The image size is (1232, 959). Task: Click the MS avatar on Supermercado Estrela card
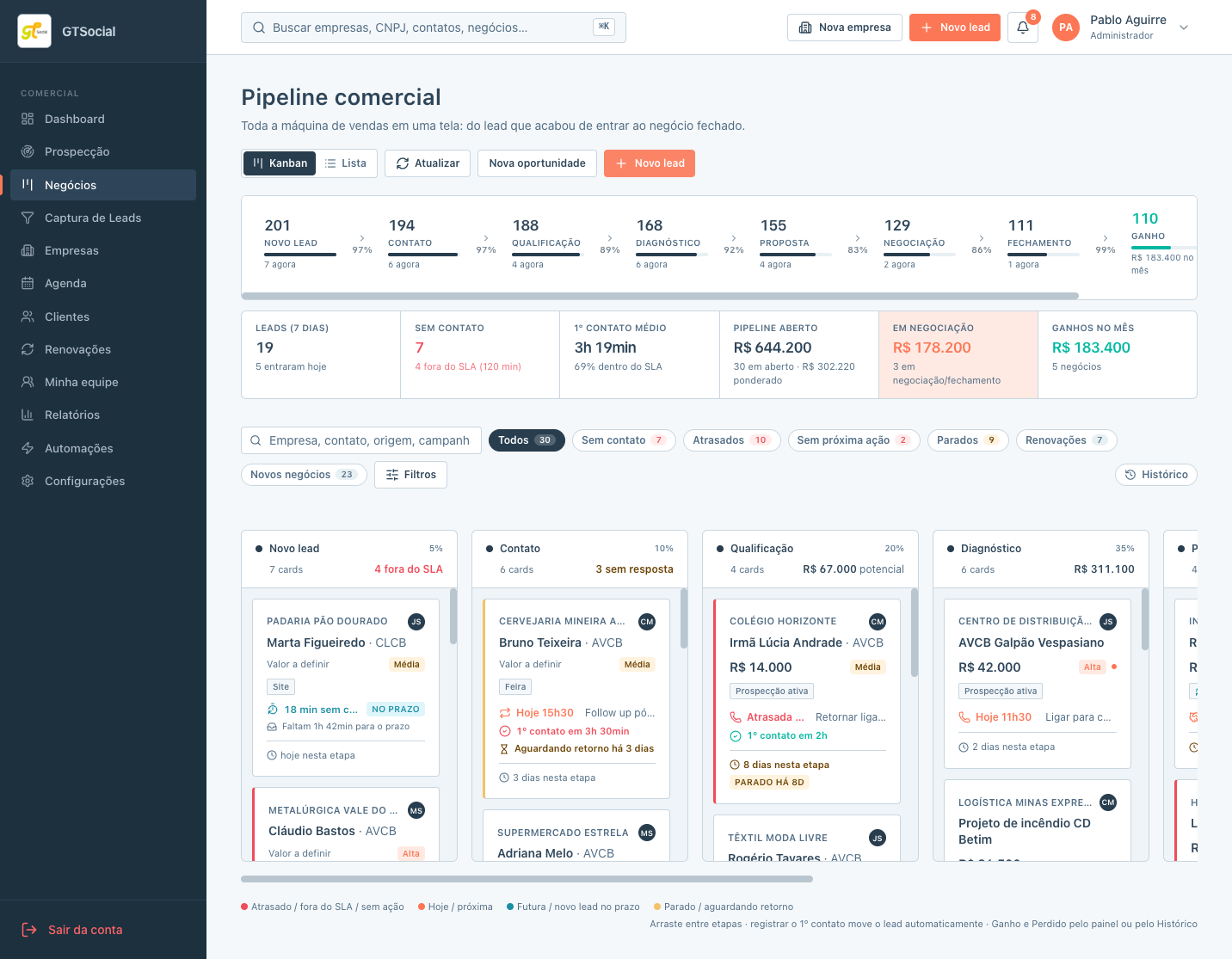(647, 833)
